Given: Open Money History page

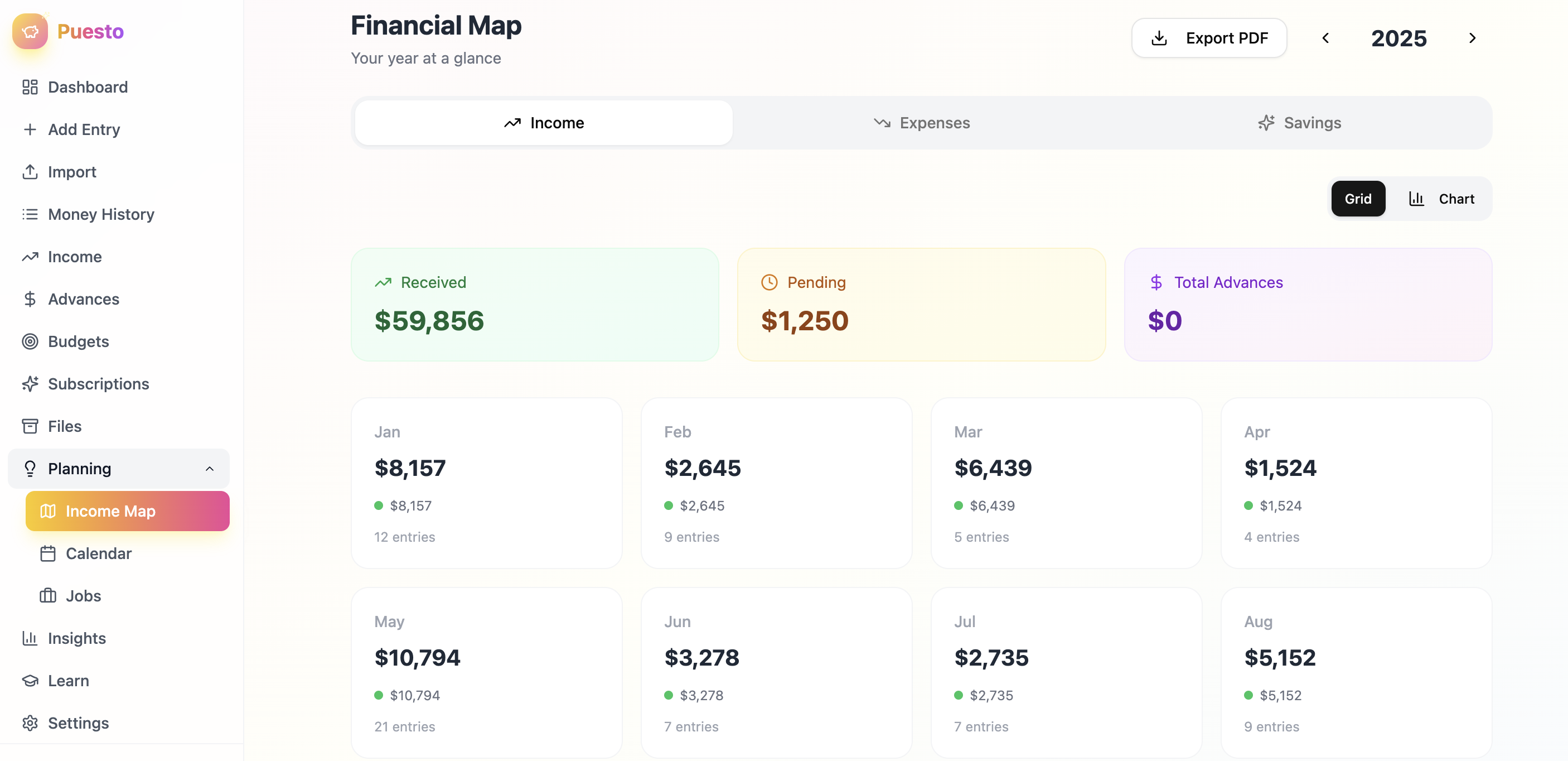Looking at the screenshot, I should click(x=101, y=214).
